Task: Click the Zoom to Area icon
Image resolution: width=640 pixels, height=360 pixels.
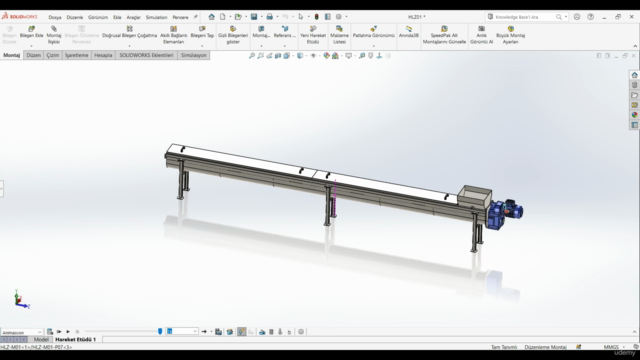Action: tap(260, 56)
